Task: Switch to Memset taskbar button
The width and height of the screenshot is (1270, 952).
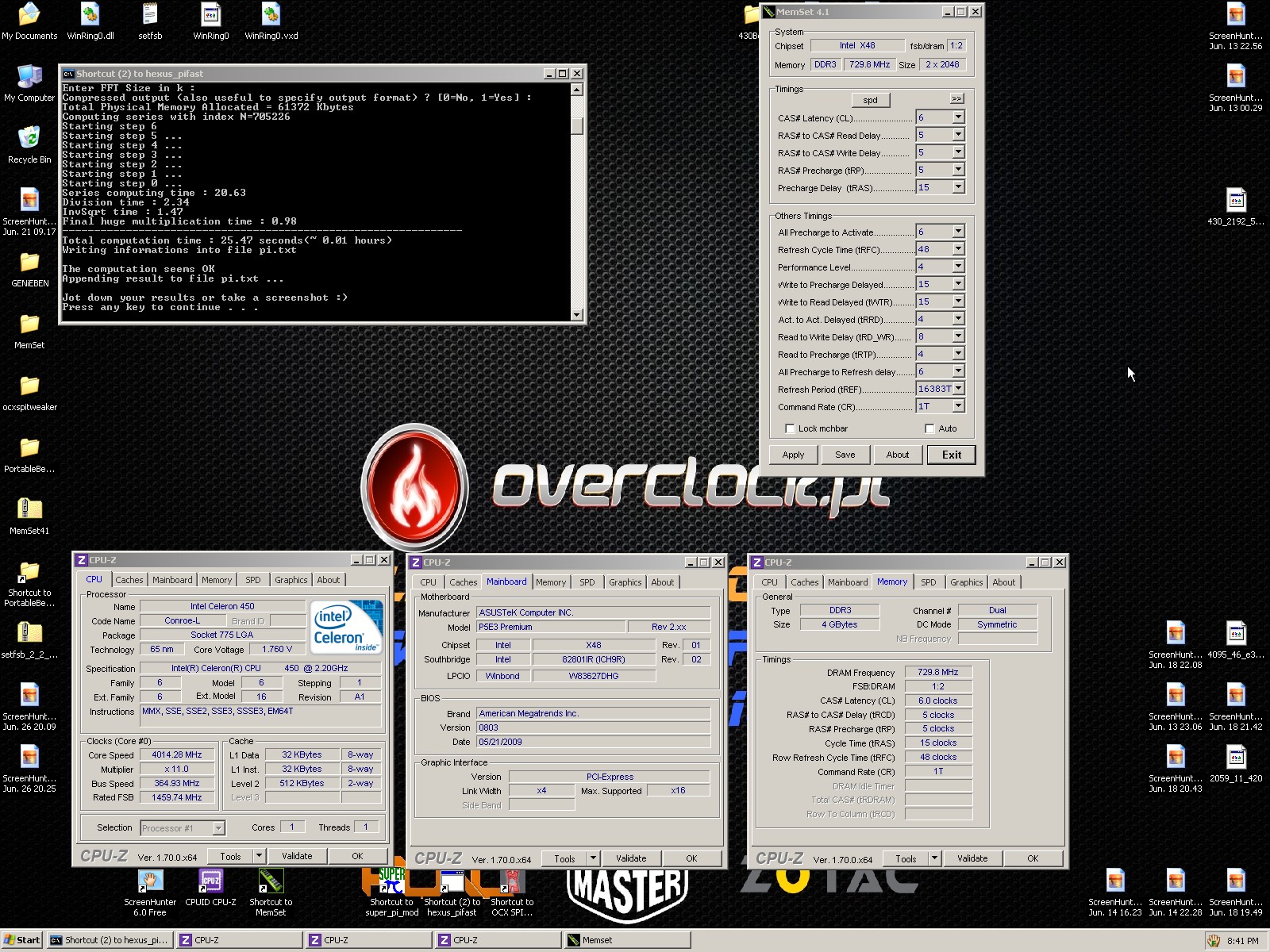Action: (x=628, y=940)
